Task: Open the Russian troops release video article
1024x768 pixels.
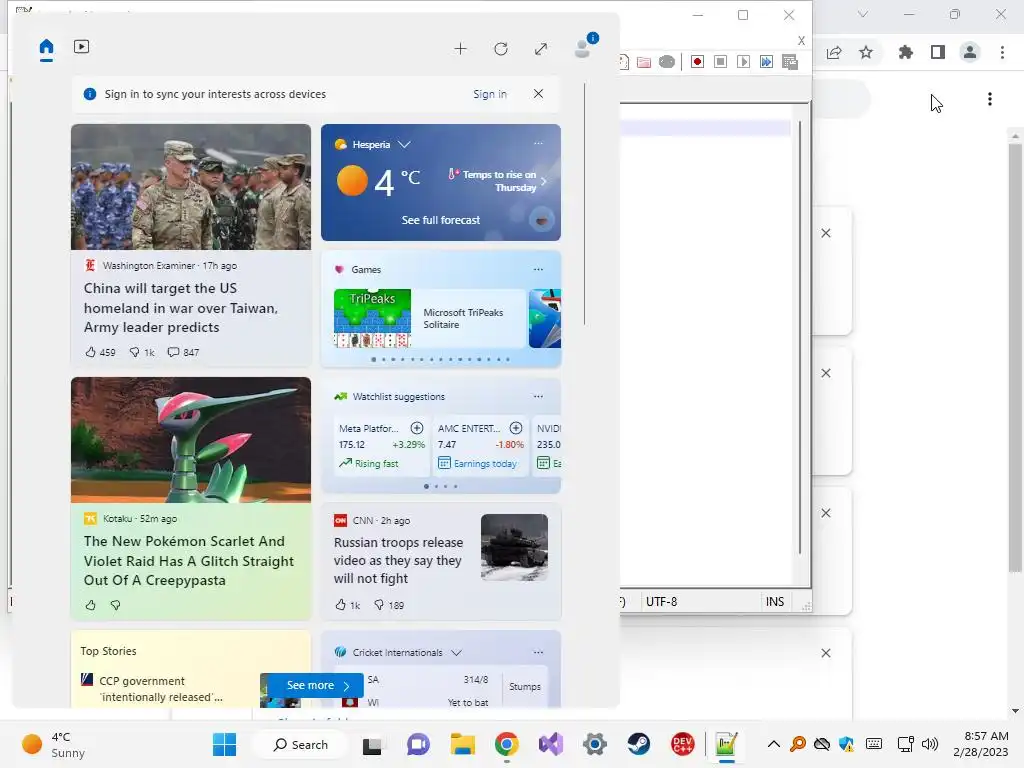Action: pyautogui.click(x=398, y=560)
